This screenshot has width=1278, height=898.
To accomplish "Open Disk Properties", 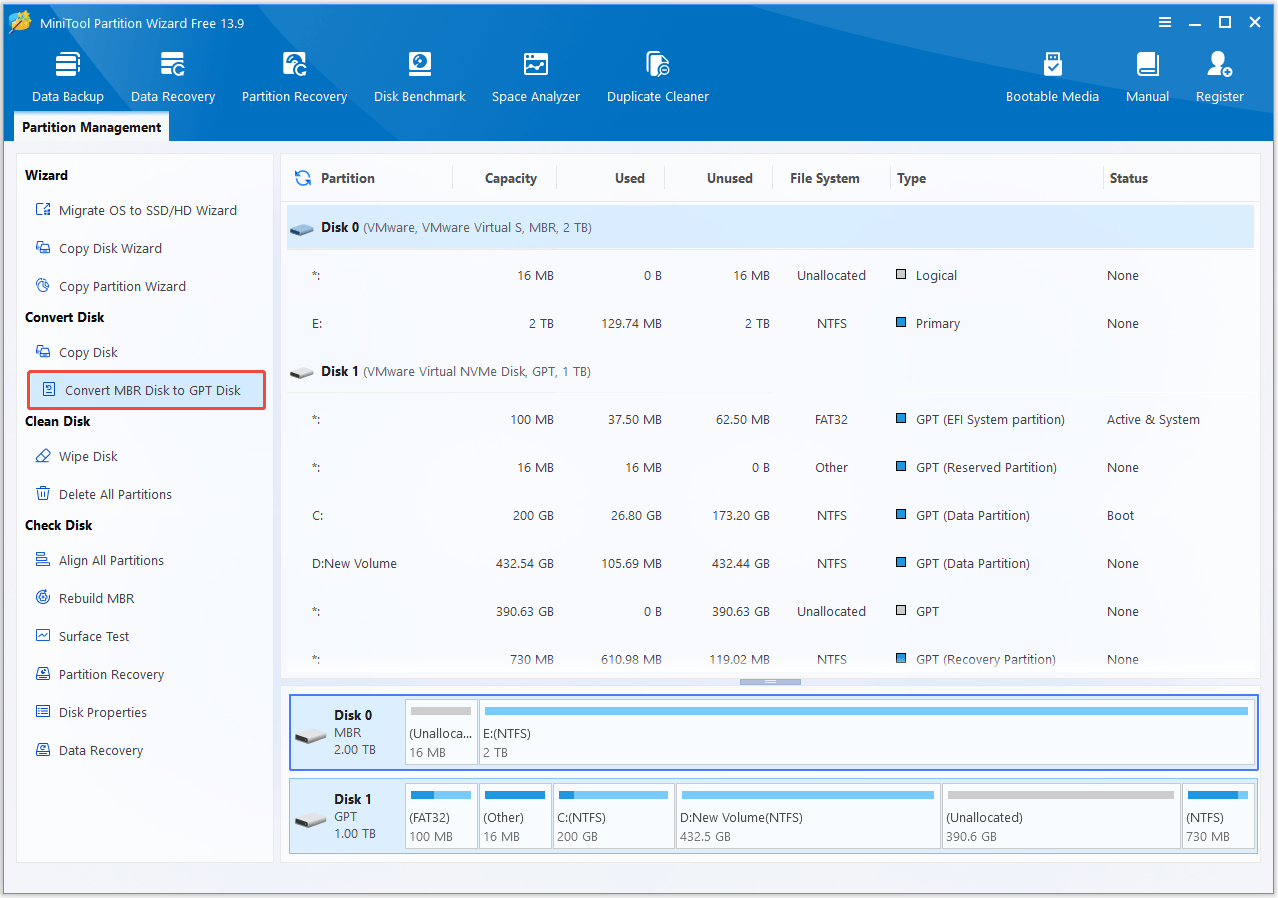I will (91, 712).
